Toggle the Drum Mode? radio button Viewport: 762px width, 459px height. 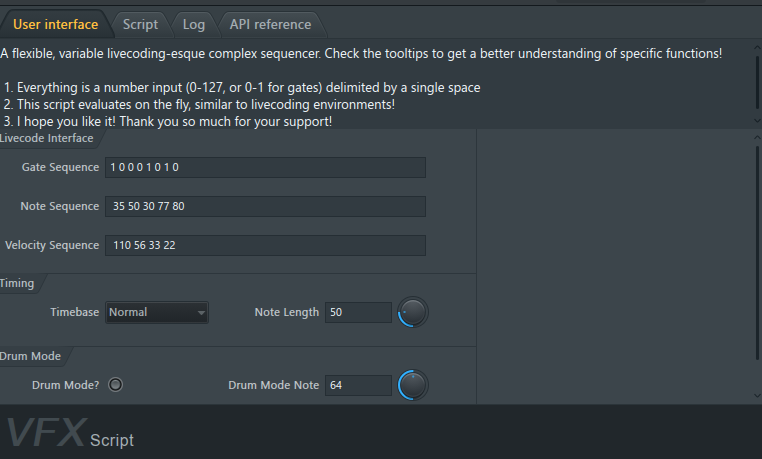115,385
